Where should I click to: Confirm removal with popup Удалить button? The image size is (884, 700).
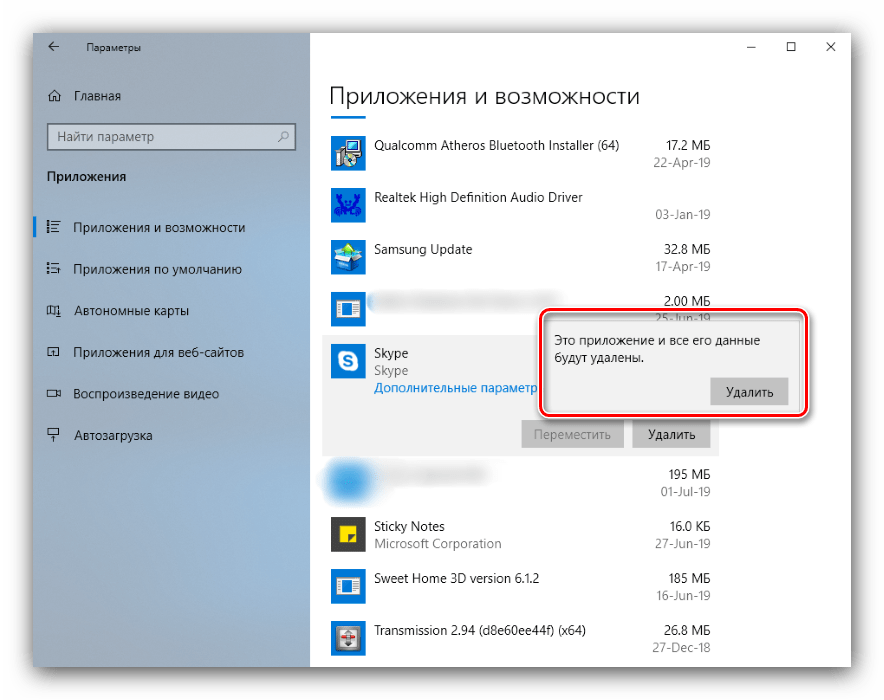[x=749, y=391]
